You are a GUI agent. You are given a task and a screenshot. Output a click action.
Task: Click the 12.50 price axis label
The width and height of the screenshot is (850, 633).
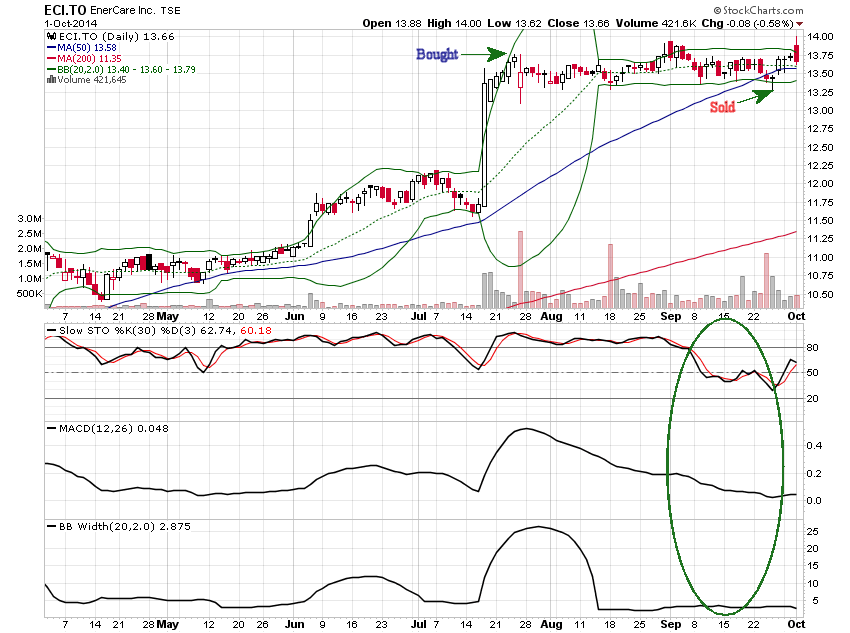(x=820, y=147)
